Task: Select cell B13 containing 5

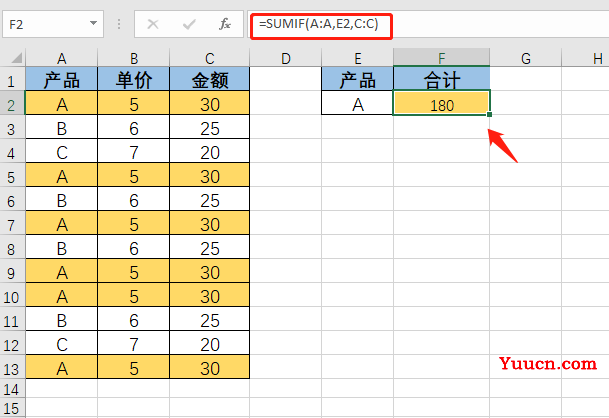Action: pos(134,369)
